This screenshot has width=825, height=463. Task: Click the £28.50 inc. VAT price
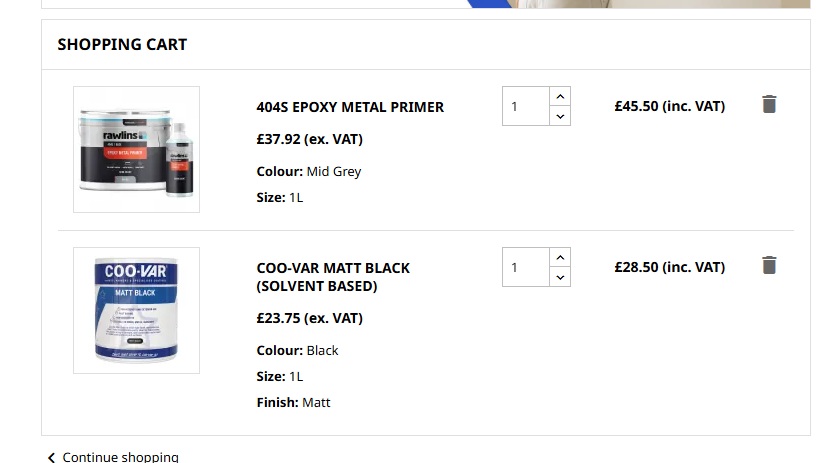point(669,267)
